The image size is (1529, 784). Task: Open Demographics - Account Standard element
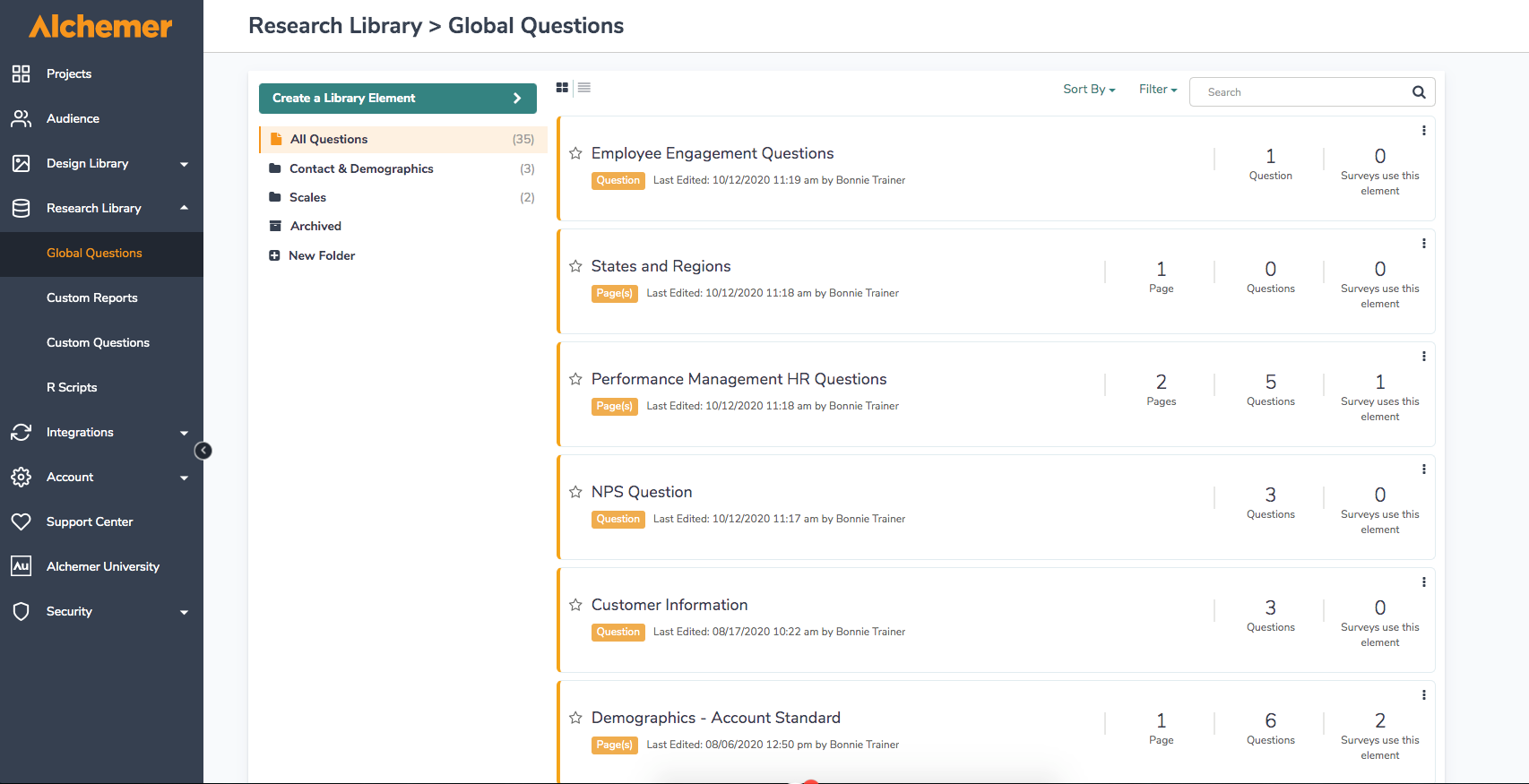[x=715, y=718]
